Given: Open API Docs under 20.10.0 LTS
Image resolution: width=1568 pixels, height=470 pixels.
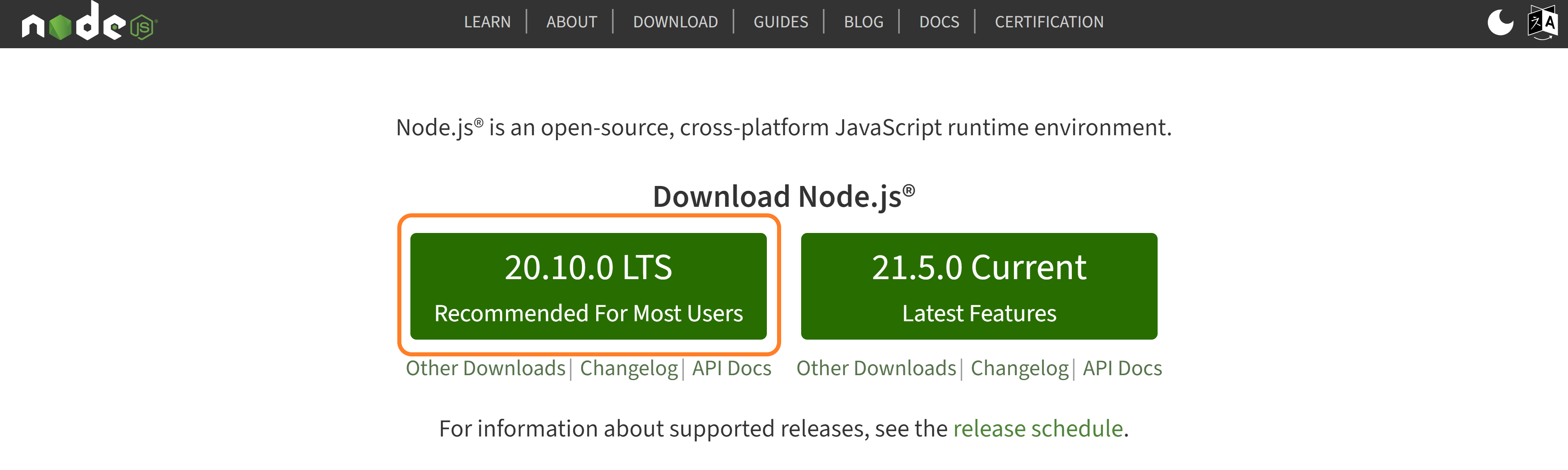Looking at the screenshot, I should point(732,368).
